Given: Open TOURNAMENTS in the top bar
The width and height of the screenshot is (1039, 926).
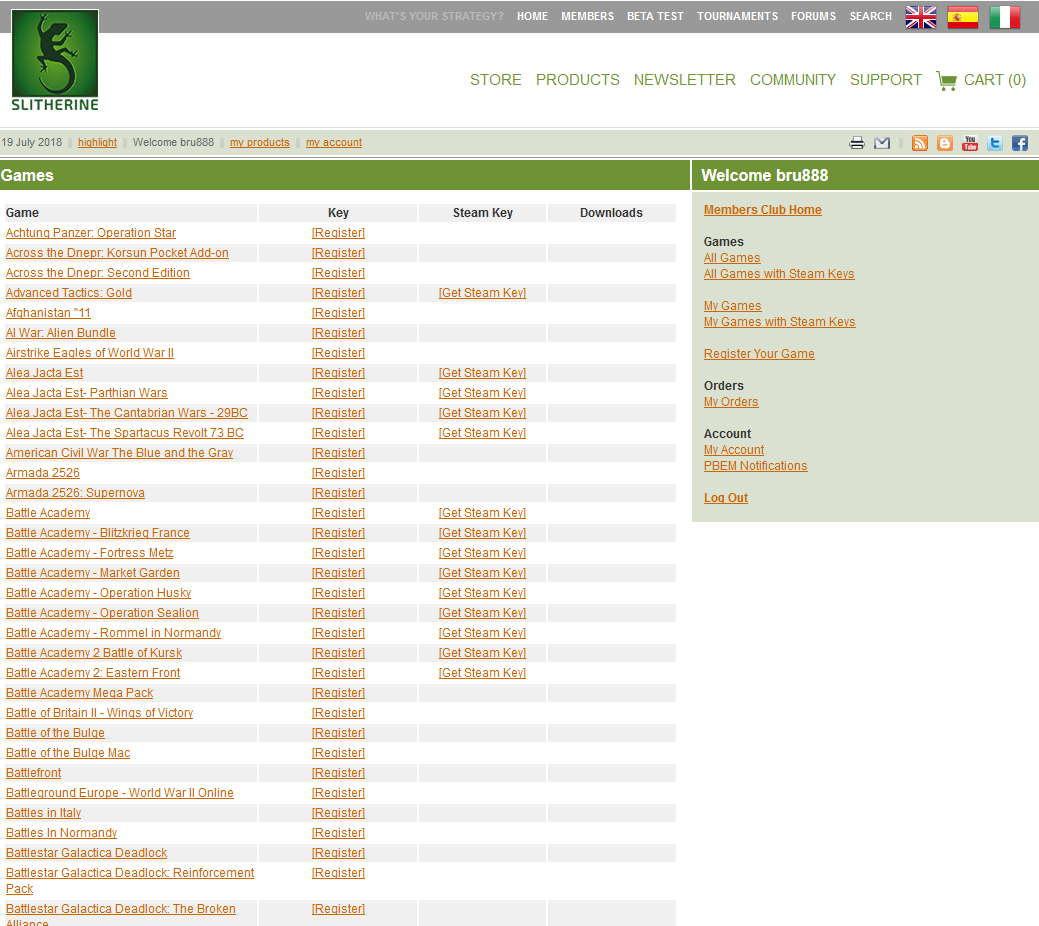Looking at the screenshot, I should tap(737, 16).
